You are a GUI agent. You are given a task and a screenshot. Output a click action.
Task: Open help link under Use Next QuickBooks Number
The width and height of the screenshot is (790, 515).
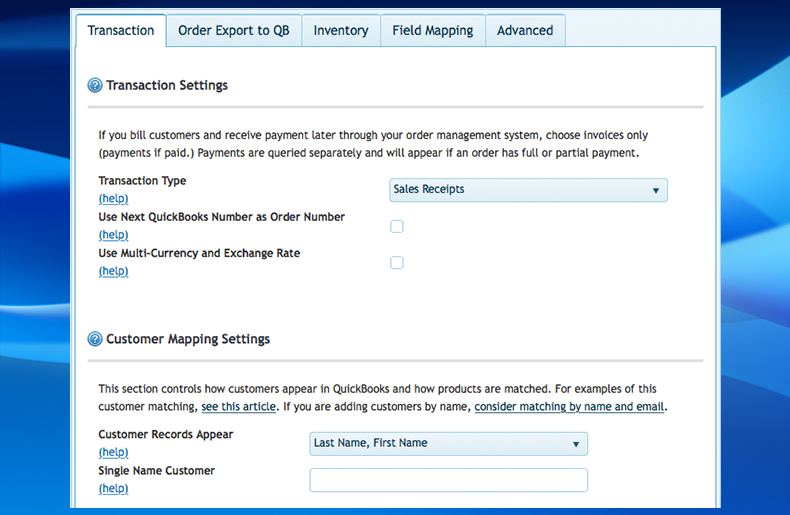click(x=113, y=235)
